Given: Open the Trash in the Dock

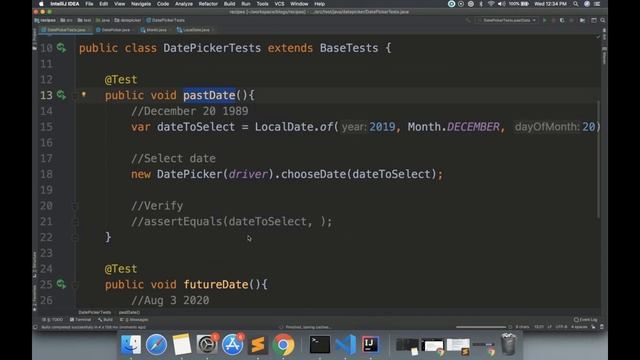Looking at the screenshot, I should pyautogui.click(x=509, y=344).
